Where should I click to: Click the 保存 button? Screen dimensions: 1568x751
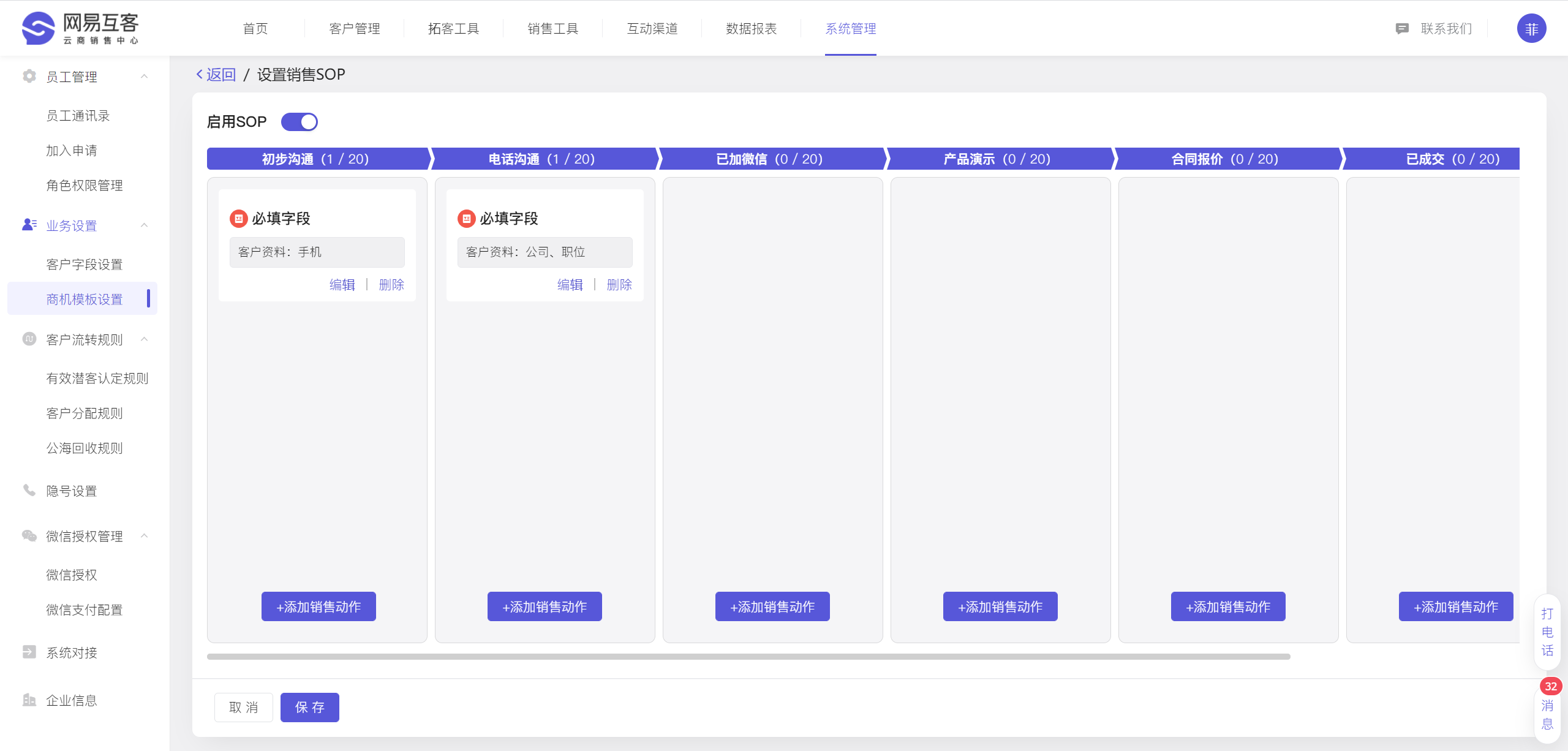tap(310, 708)
